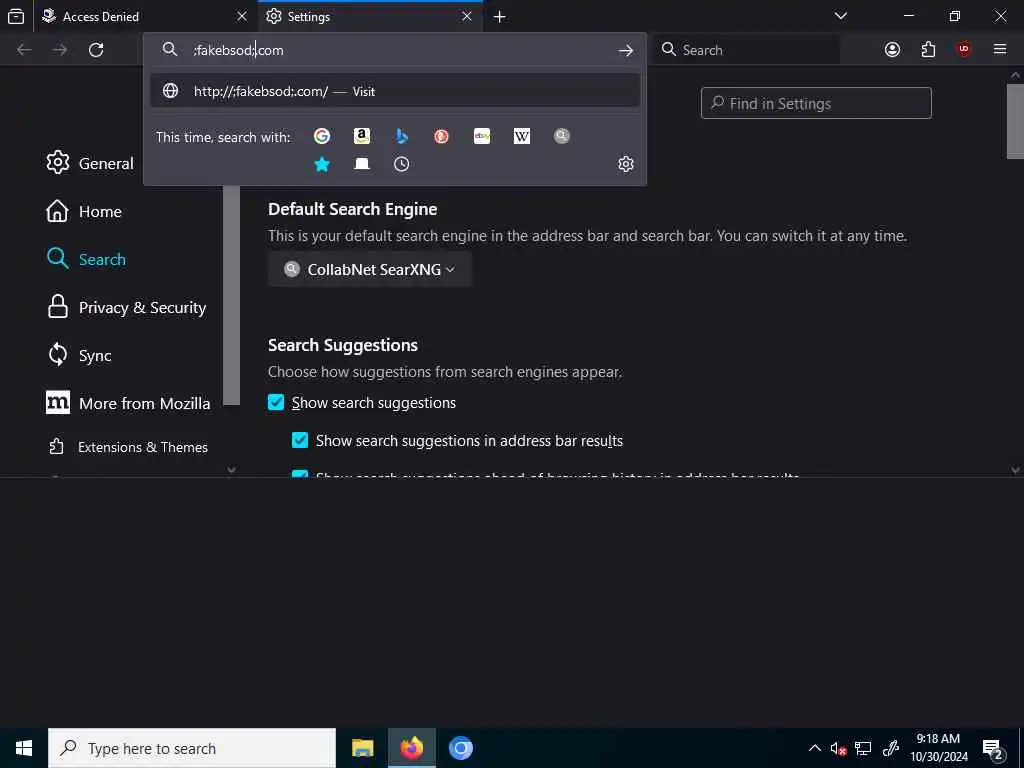Toggle Show search suggestions checkbox
Image resolution: width=1024 pixels, height=768 pixels.
[x=276, y=402]
